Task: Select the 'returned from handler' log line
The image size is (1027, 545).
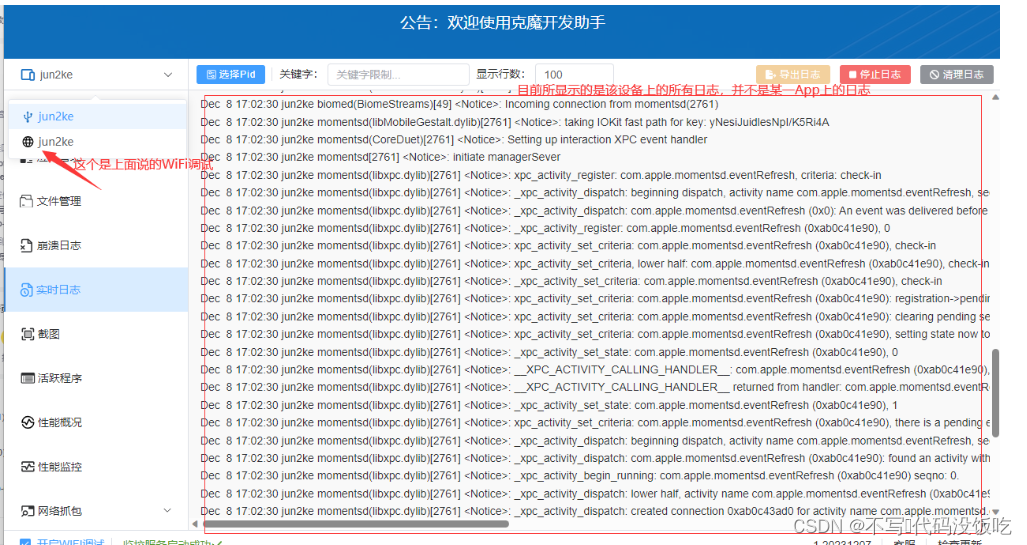Action: tap(595, 387)
